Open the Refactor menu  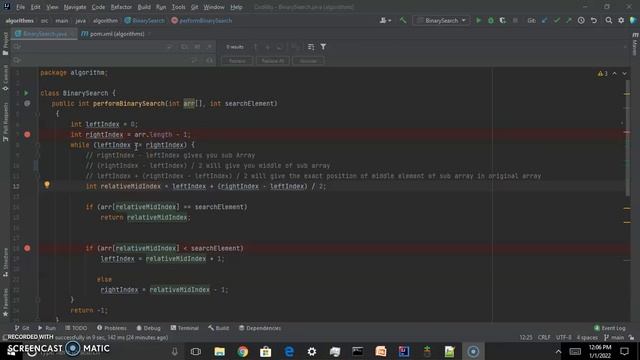pos(121,7)
